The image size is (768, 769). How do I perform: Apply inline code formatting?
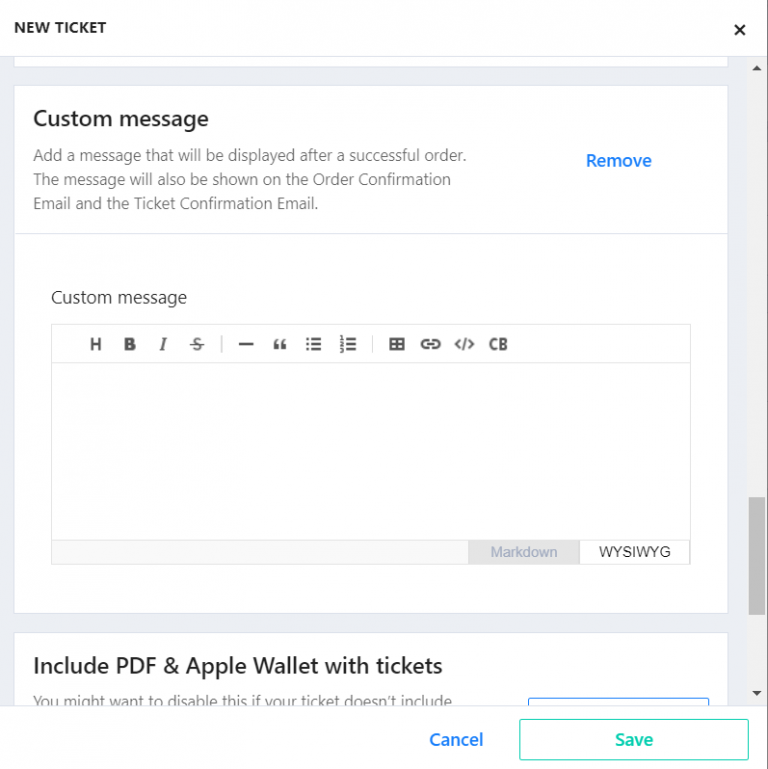point(464,344)
